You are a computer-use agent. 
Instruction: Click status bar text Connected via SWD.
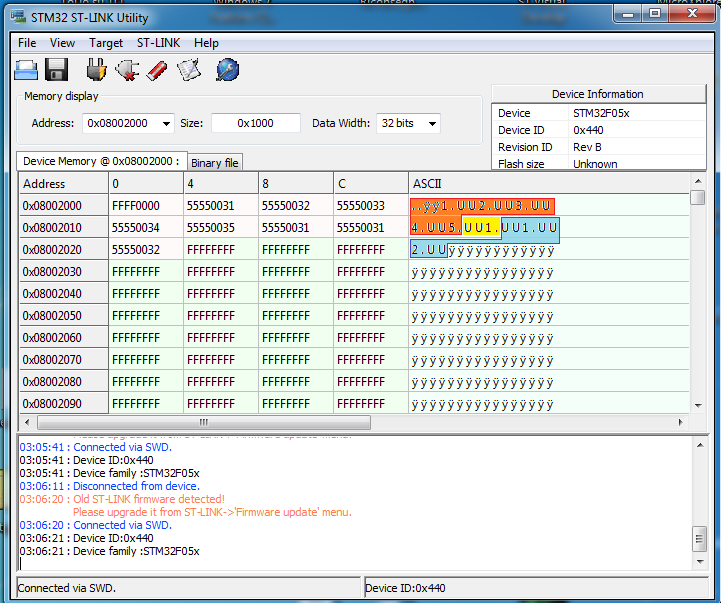pyautogui.click(x=67, y=588)
